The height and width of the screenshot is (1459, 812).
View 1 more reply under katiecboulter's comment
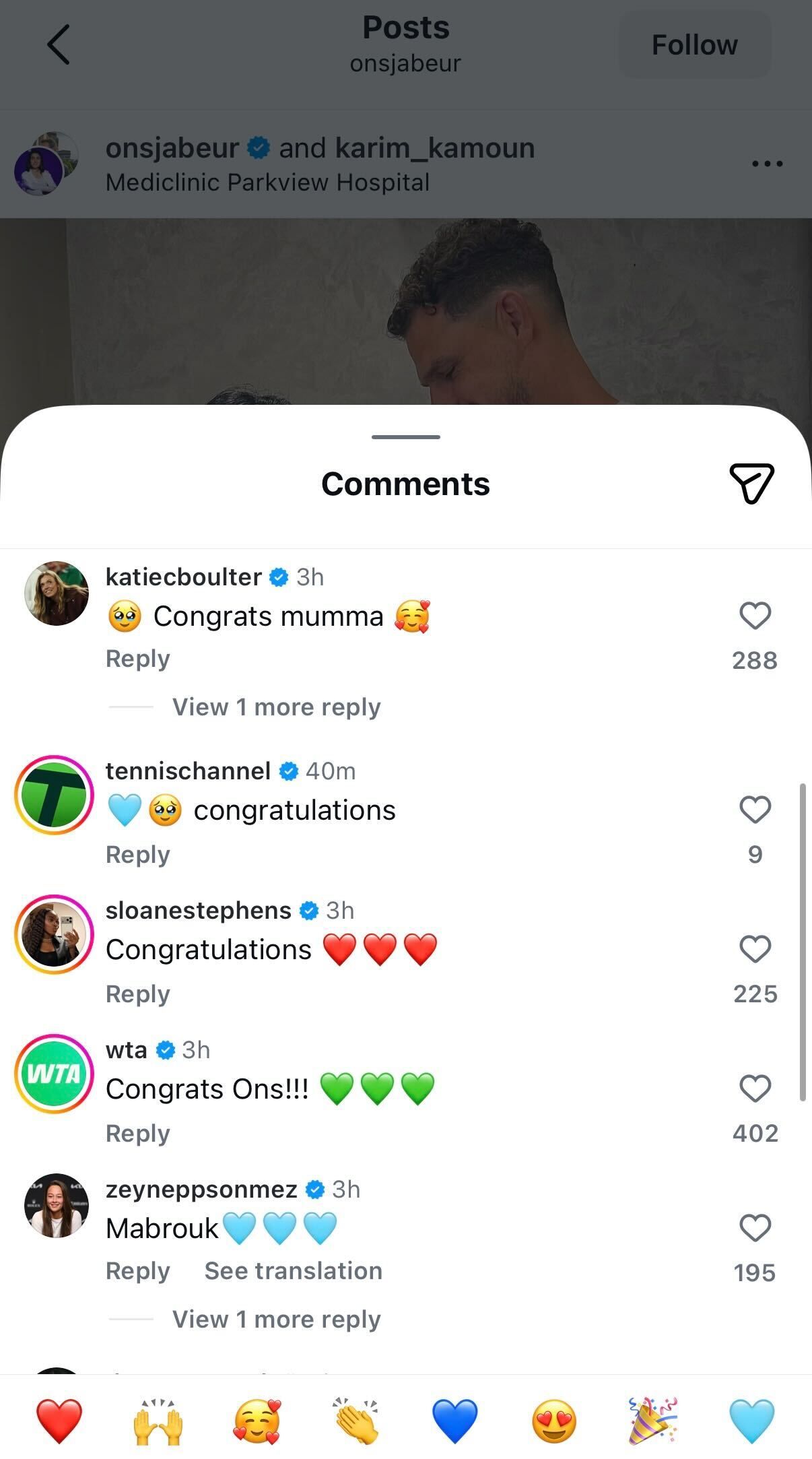276,707
